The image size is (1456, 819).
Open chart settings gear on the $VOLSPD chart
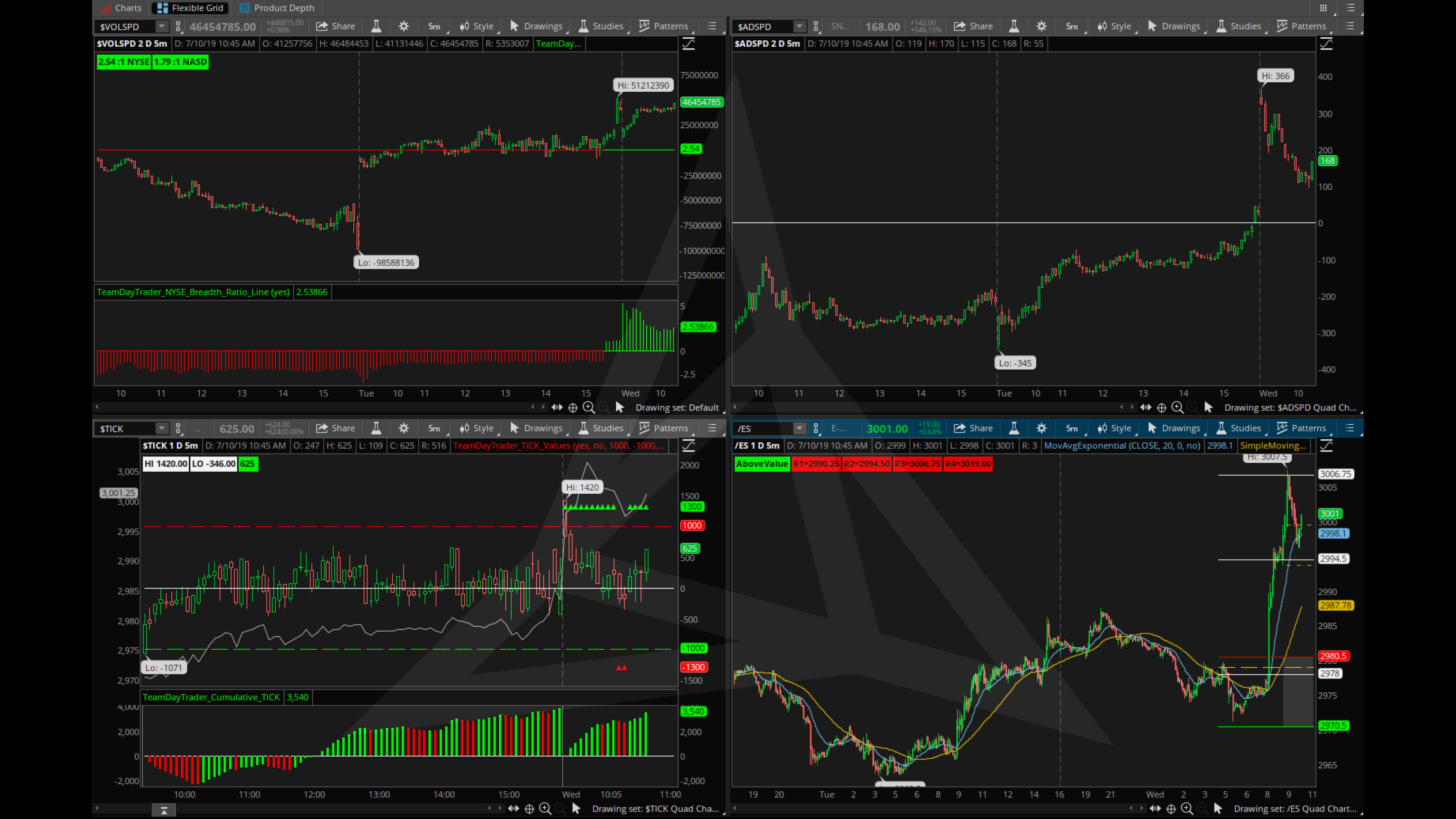click(403, 26)
